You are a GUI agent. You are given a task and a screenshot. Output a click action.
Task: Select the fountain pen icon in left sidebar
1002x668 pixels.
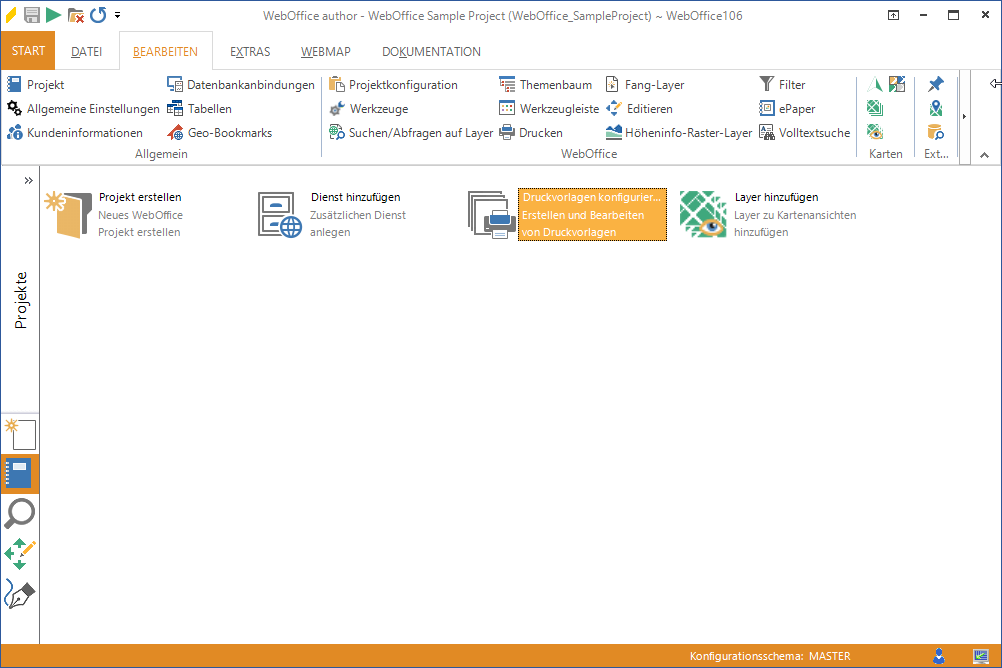point(20,595)
